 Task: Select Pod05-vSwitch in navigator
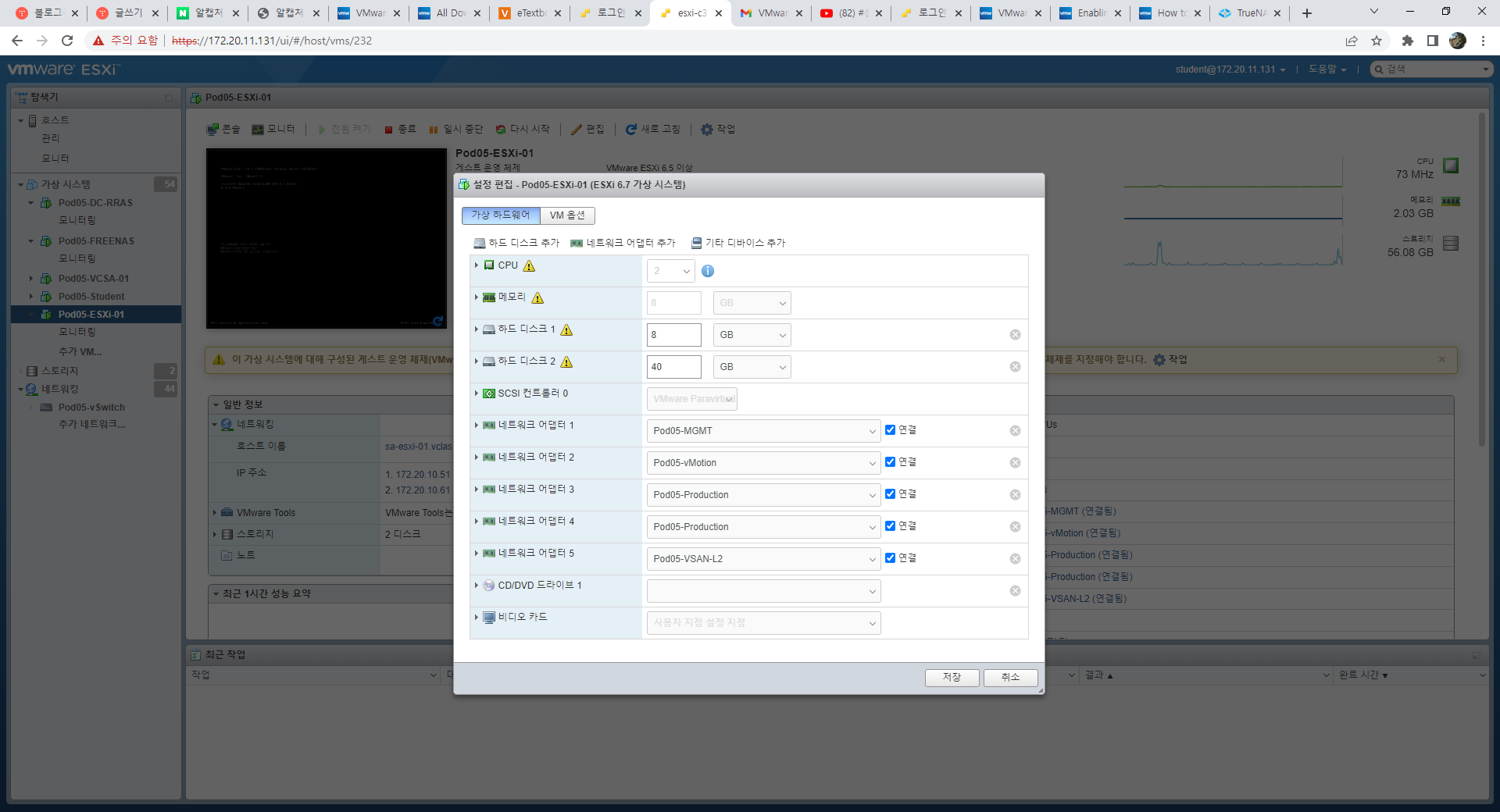coord(91,408)
